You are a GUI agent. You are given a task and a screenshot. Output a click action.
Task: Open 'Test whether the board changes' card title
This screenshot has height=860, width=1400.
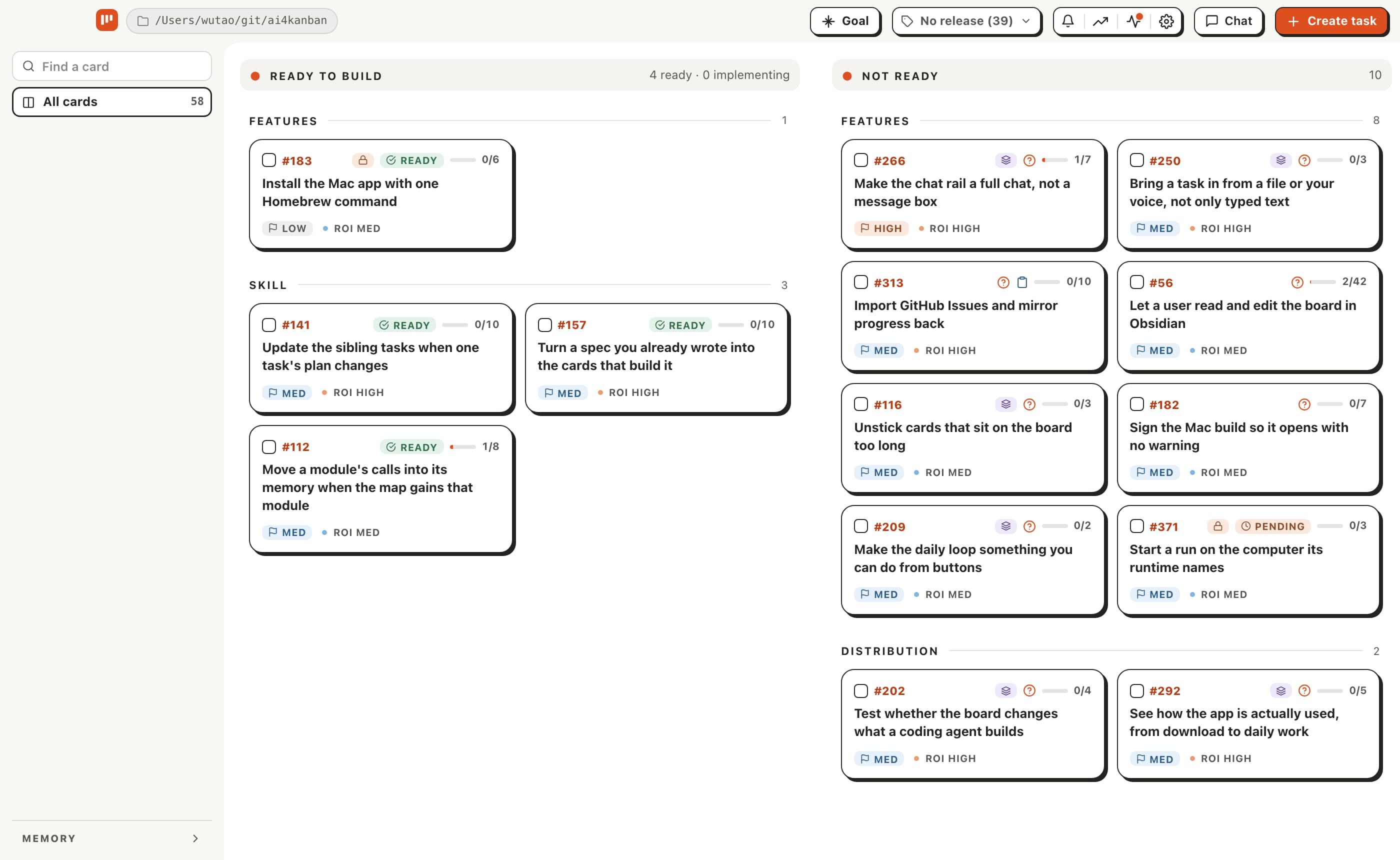[956, 722]
